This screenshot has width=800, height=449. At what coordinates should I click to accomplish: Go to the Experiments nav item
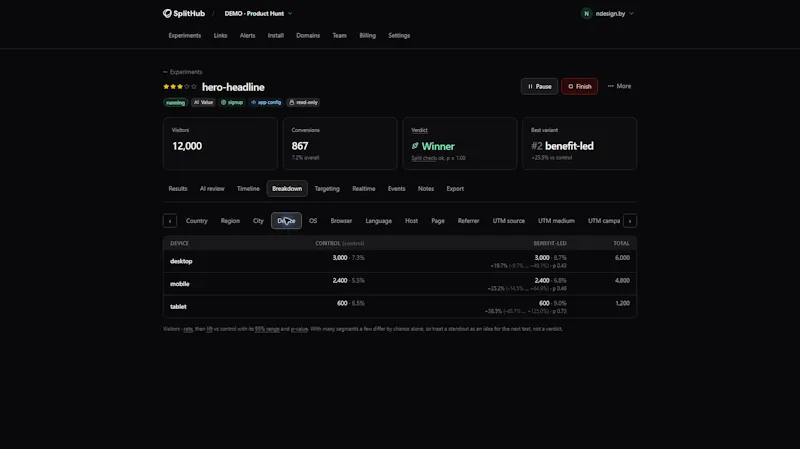click(x=185, y=36)
